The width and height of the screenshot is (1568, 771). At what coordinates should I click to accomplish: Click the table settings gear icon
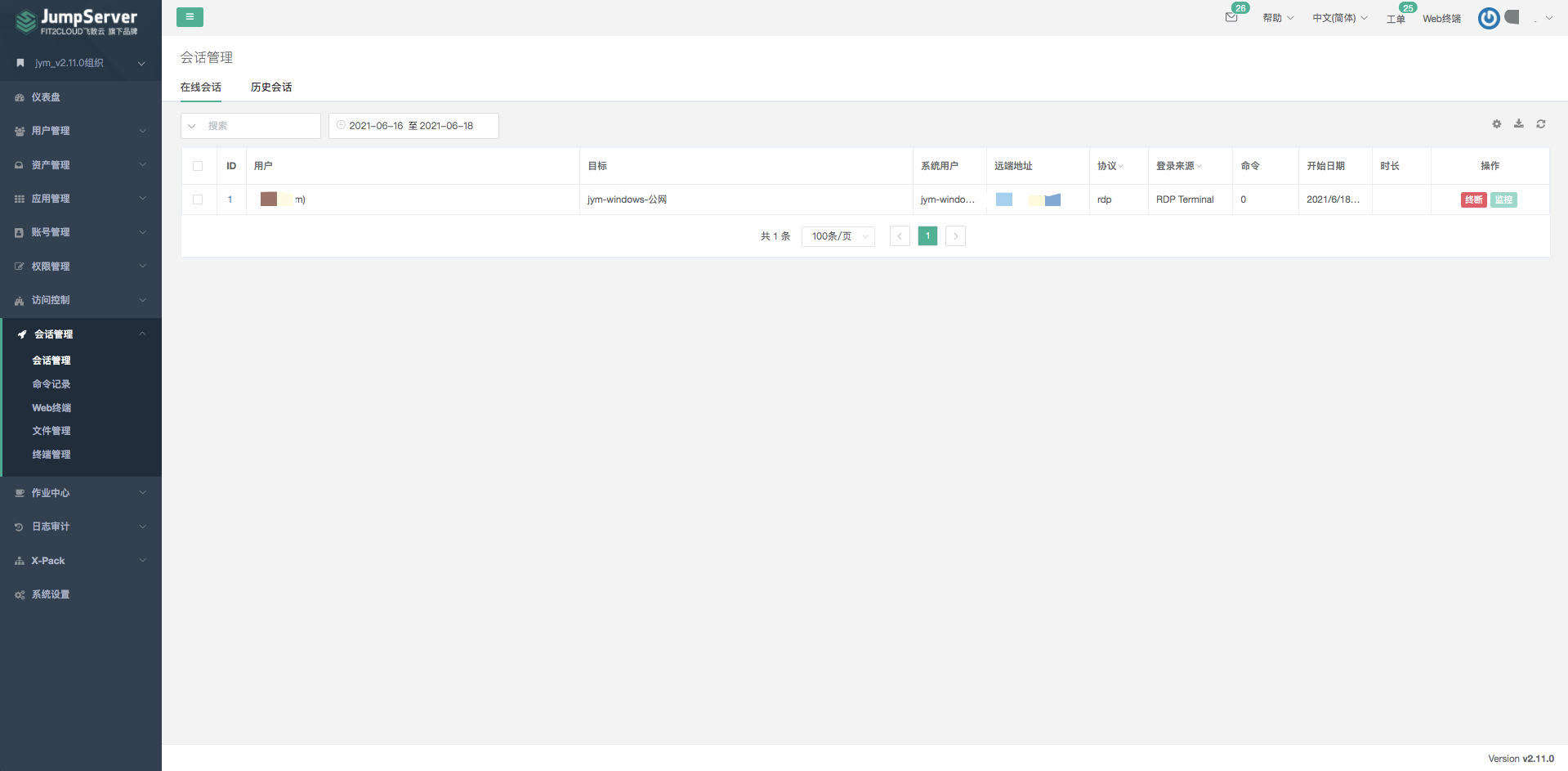[x=1496, y=124]
